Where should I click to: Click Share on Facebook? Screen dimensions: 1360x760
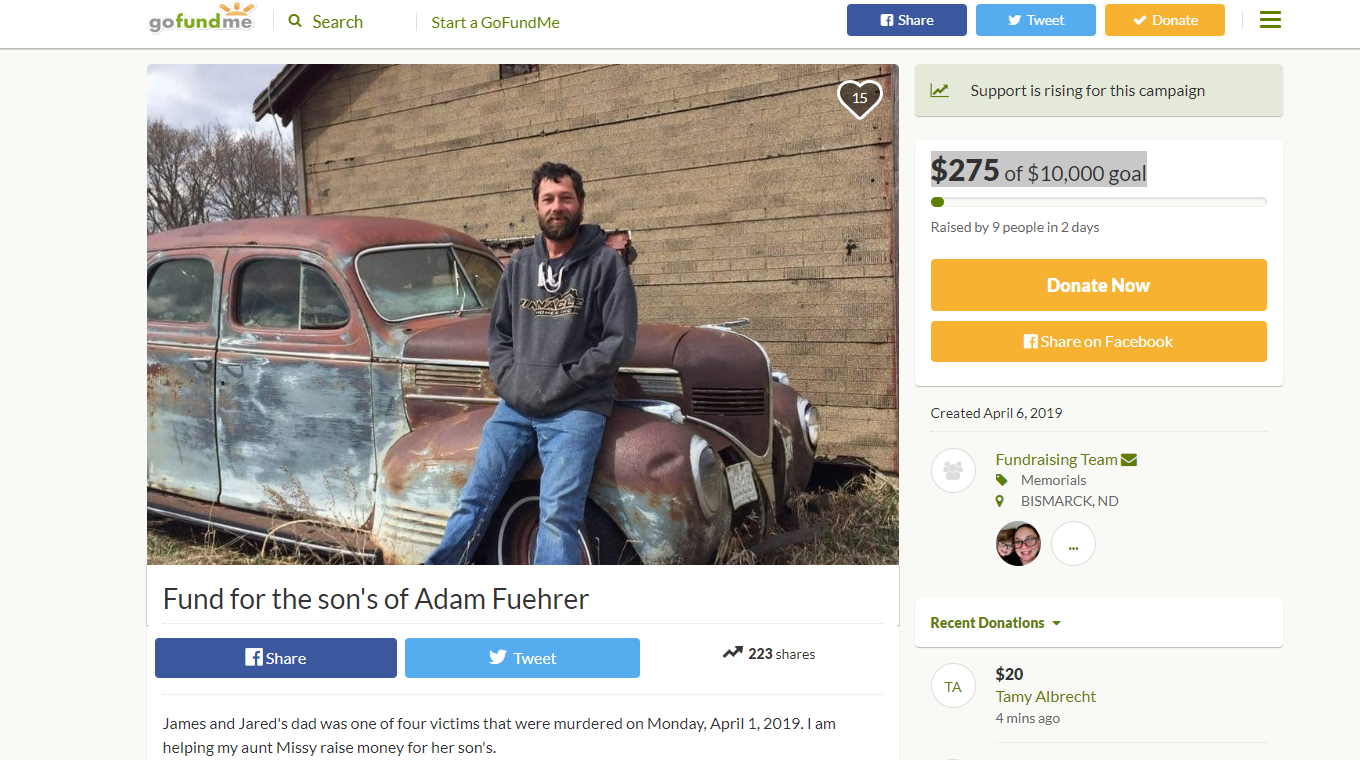click(1098, 341)
